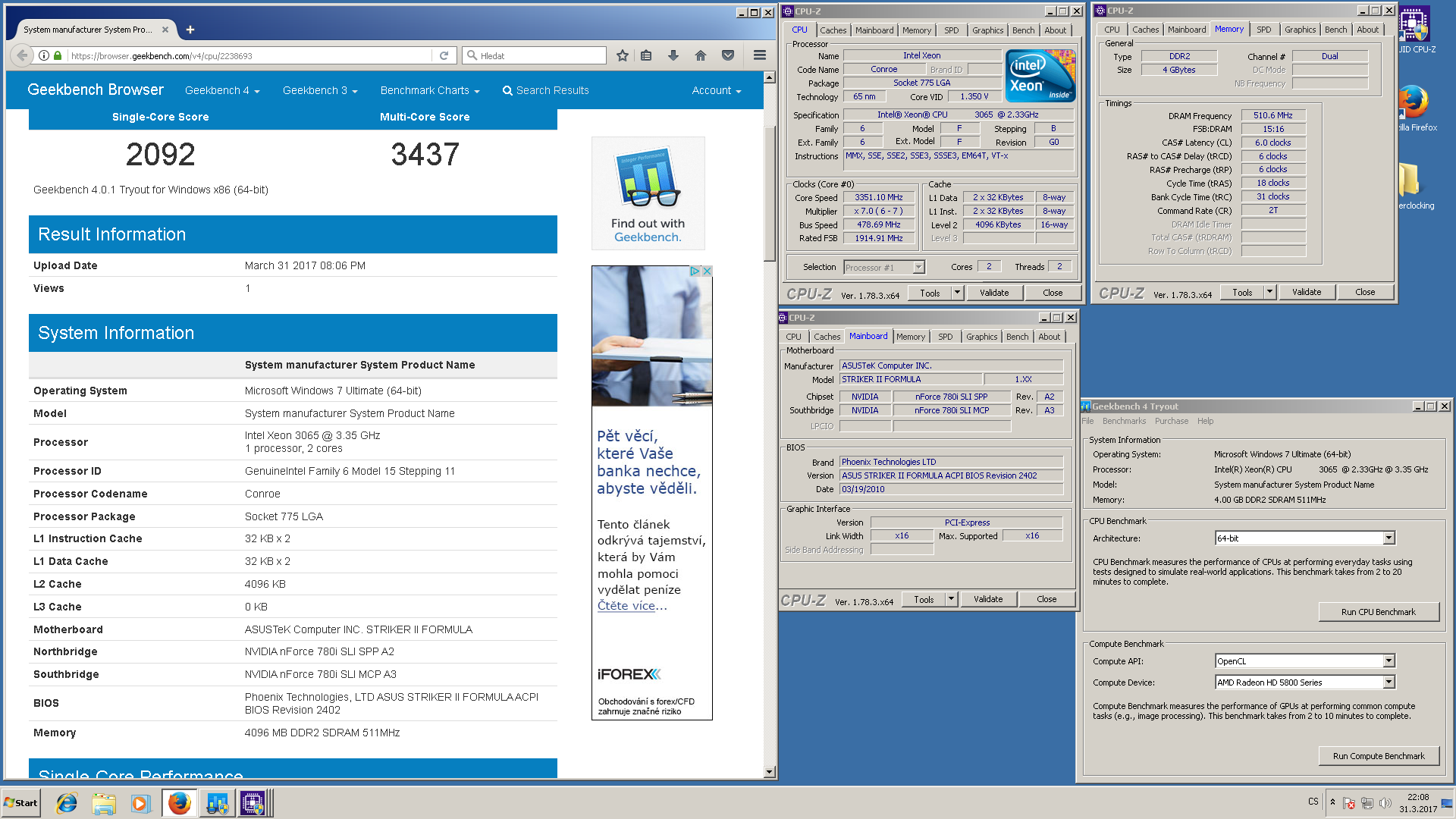The width and height of the screenshot is (1456, 819).
Task: Click the Geekbench glasses ad image
Action: (x=648, y=193)
